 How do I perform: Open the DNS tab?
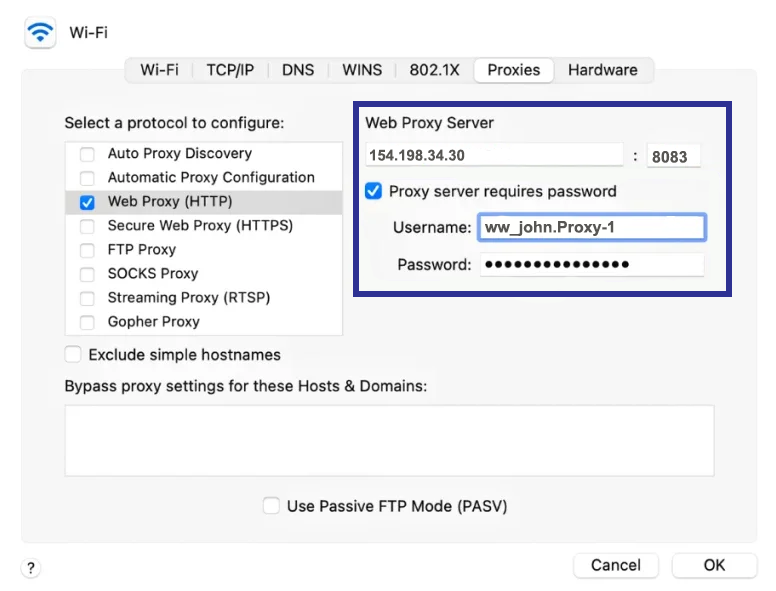pyautogui.click(x=298, y=70)
